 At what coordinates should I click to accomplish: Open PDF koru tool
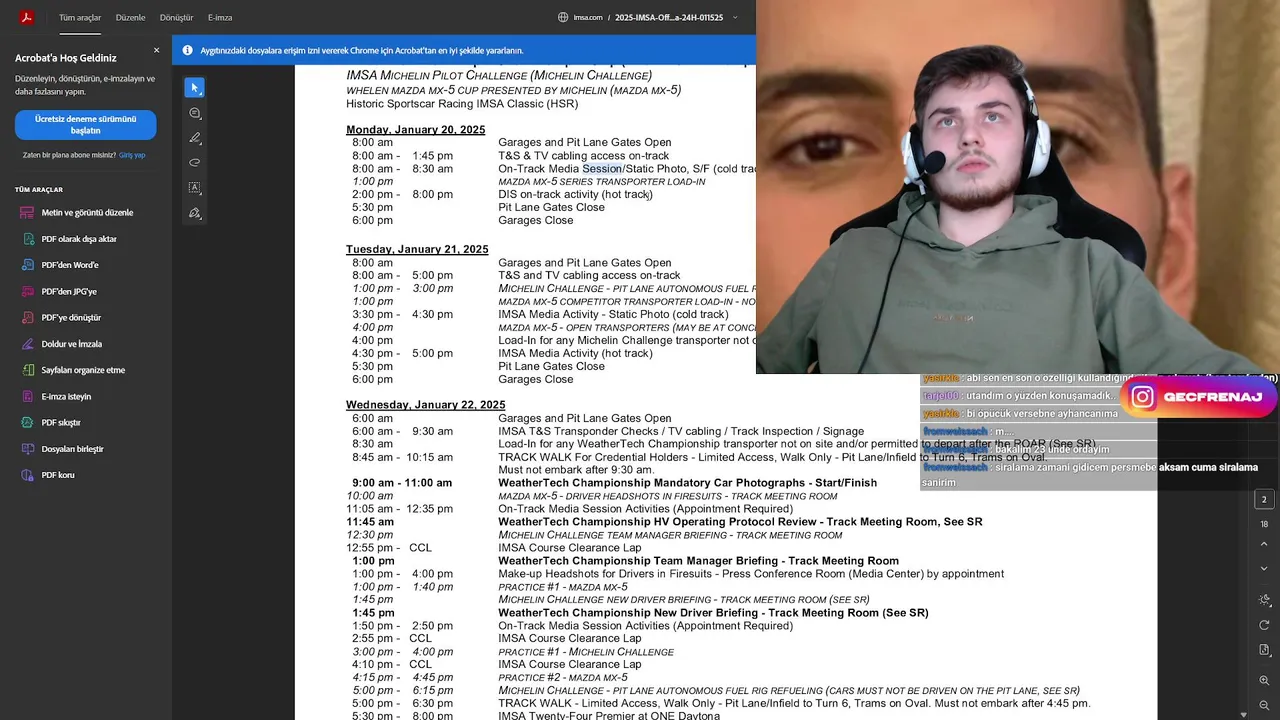coord(49,475)
